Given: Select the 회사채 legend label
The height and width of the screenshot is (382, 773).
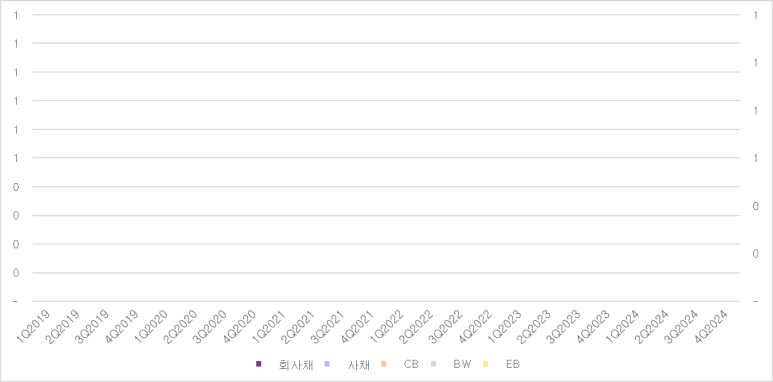Looking at the screenshot, I should pos(296,365).
